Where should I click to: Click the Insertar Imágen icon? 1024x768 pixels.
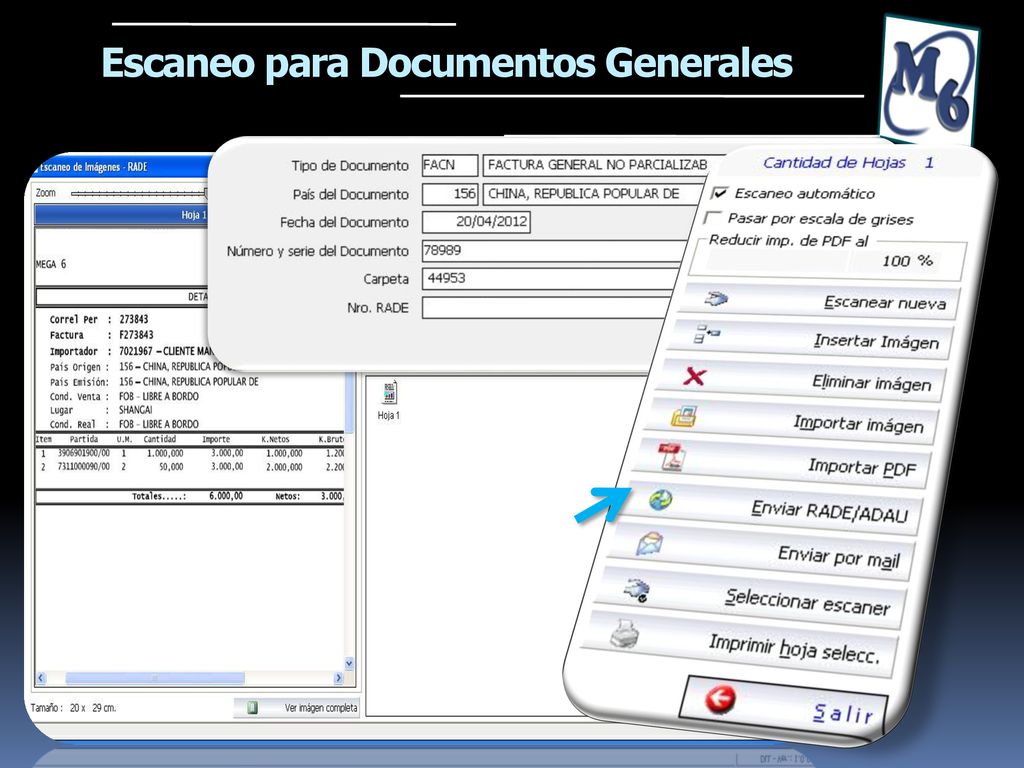707,334
